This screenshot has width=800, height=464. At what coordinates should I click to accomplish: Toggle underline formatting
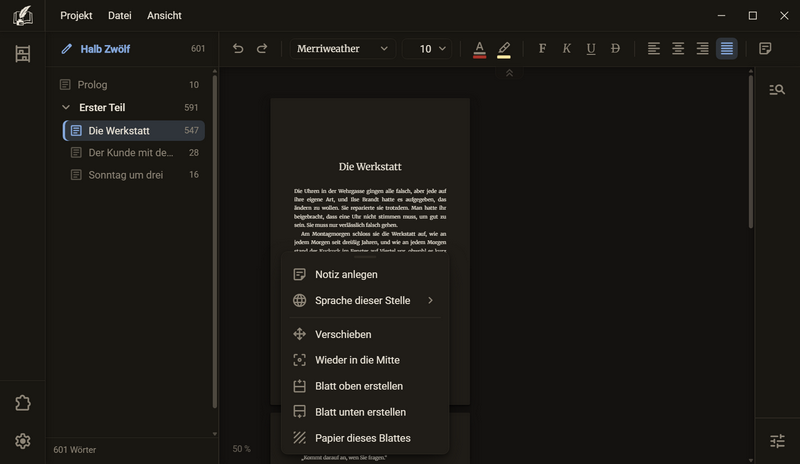click(x=591, y=48)
